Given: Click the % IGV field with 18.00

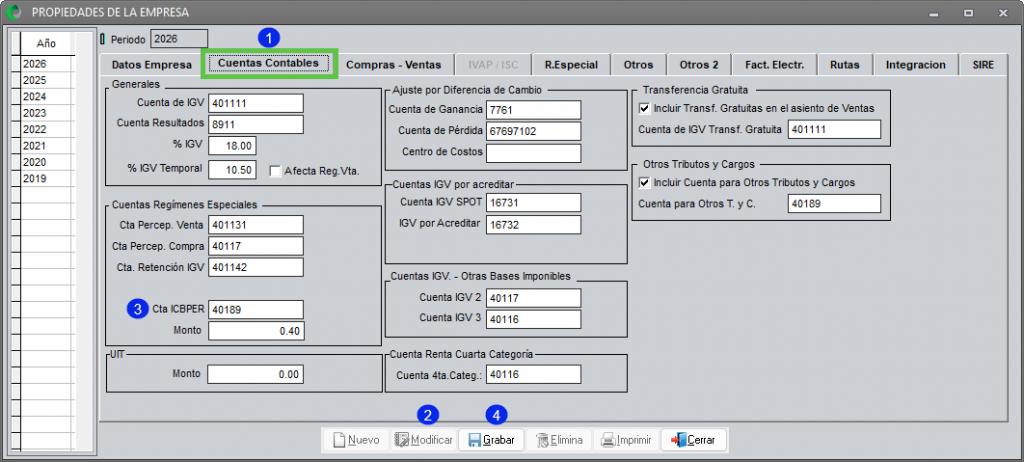Looking at the screenshot, I should click(x=232, y=146).
